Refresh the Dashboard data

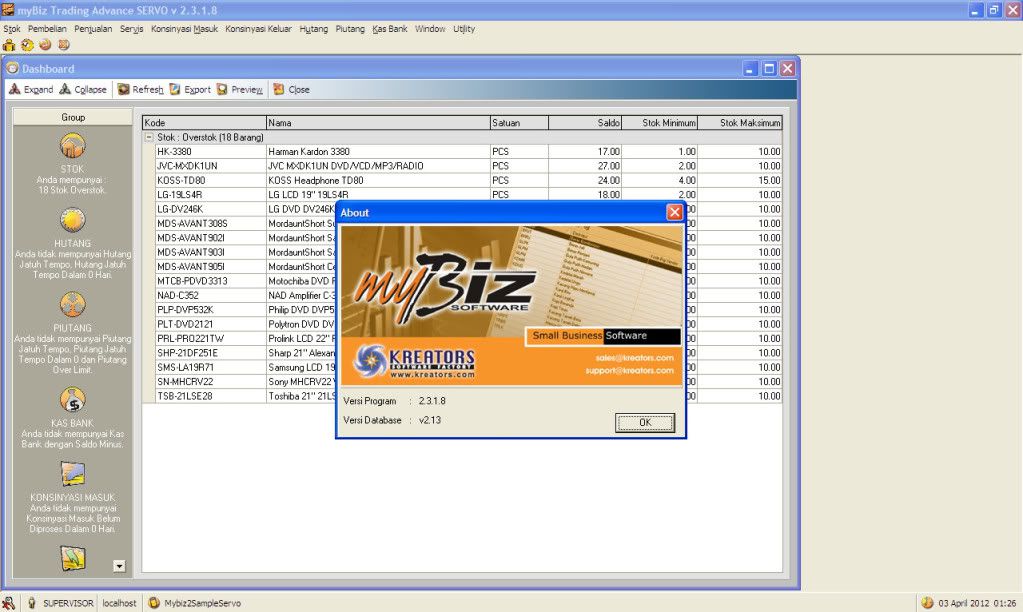pos(140,89)
